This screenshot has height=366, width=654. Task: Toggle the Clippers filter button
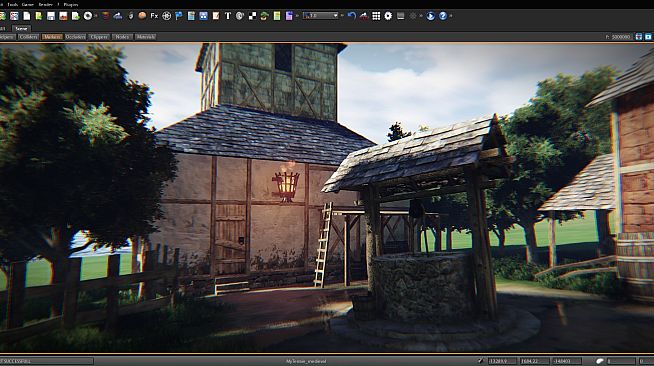(99, 37)
